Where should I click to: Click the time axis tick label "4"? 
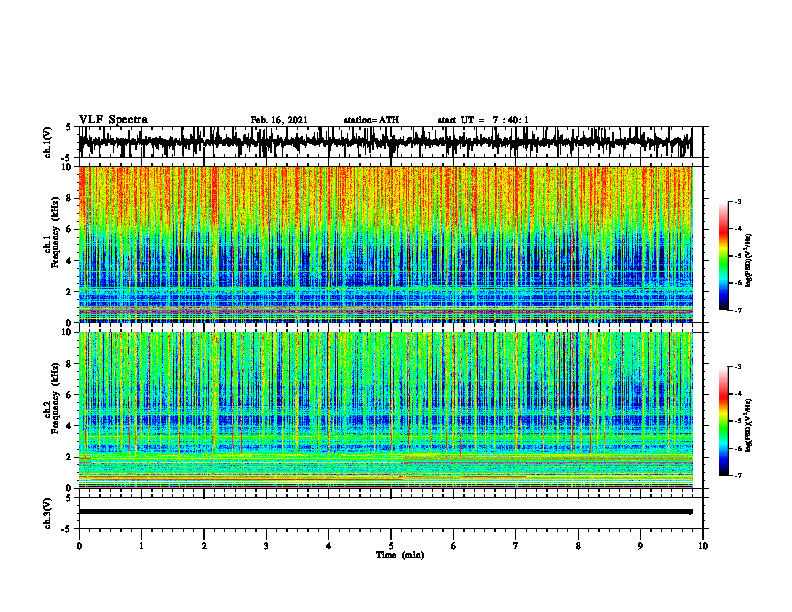pos(329,546)
